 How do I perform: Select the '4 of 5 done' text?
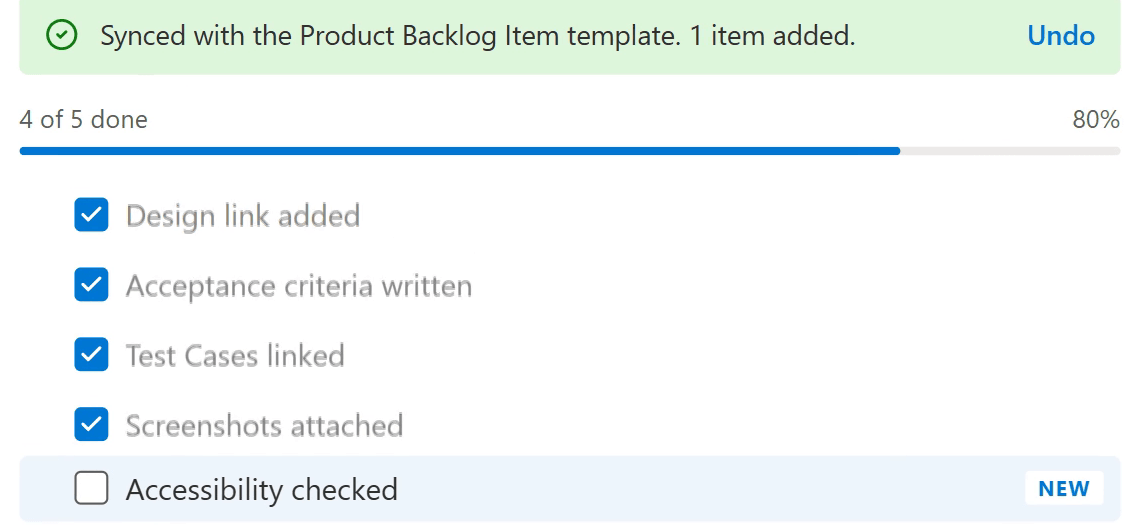point(84,119)
